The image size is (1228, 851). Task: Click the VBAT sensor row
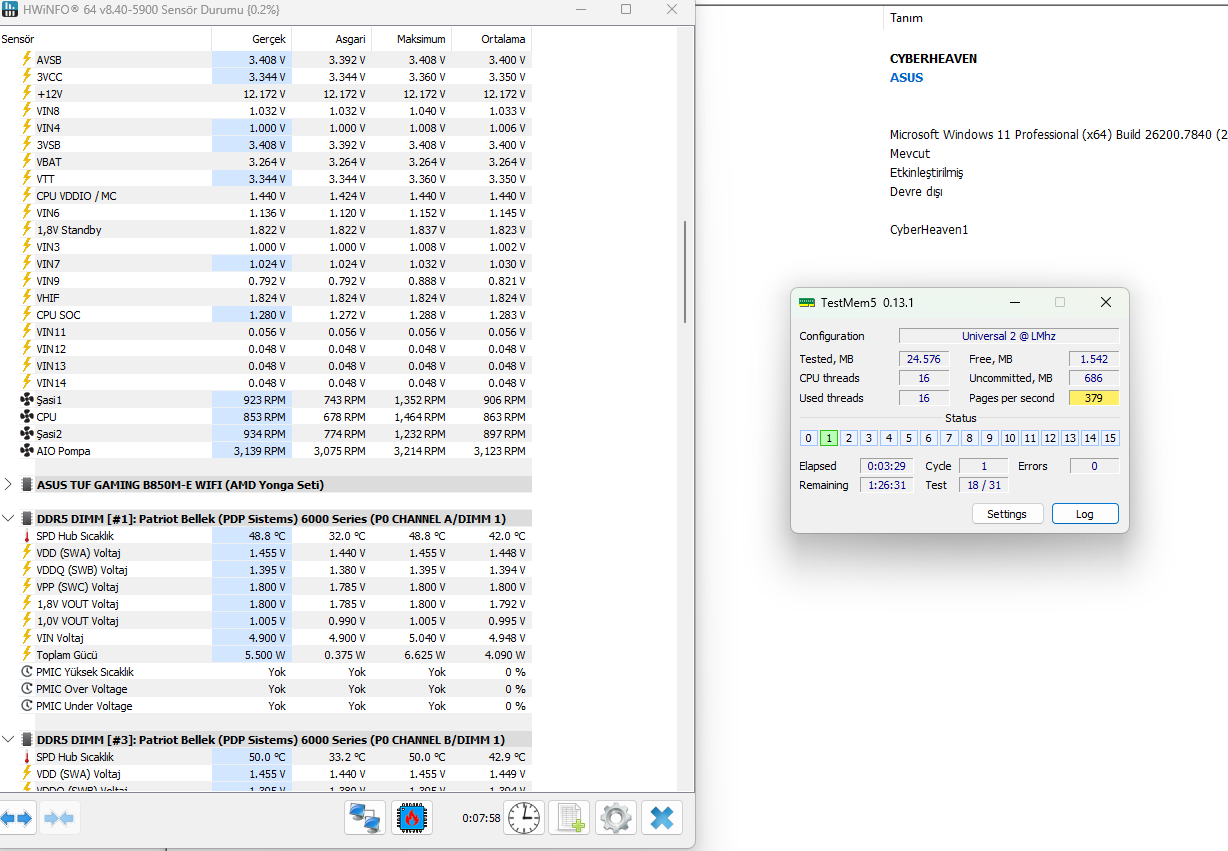pyautogui.click(x=265, y=162)
